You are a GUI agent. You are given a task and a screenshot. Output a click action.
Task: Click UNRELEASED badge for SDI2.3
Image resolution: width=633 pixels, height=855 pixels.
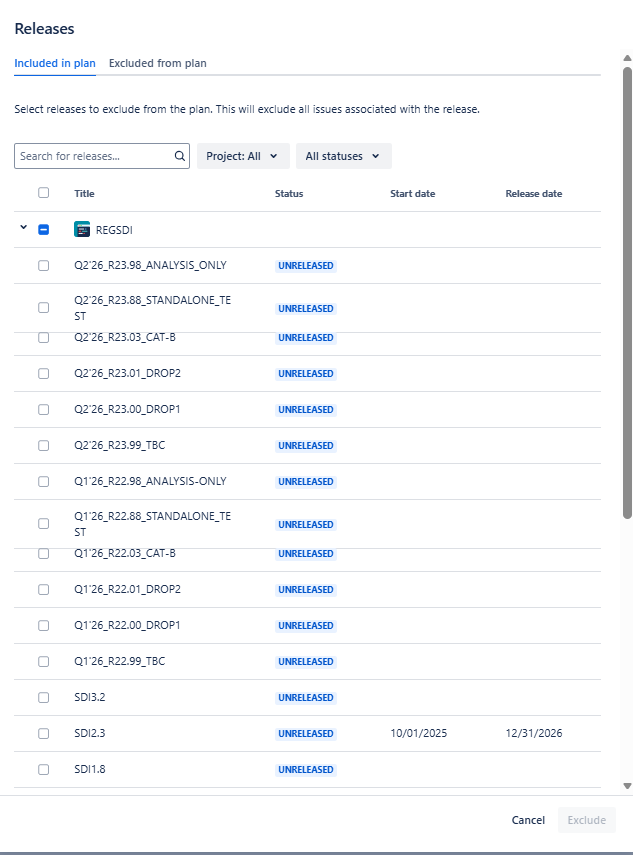pos(306,733)
